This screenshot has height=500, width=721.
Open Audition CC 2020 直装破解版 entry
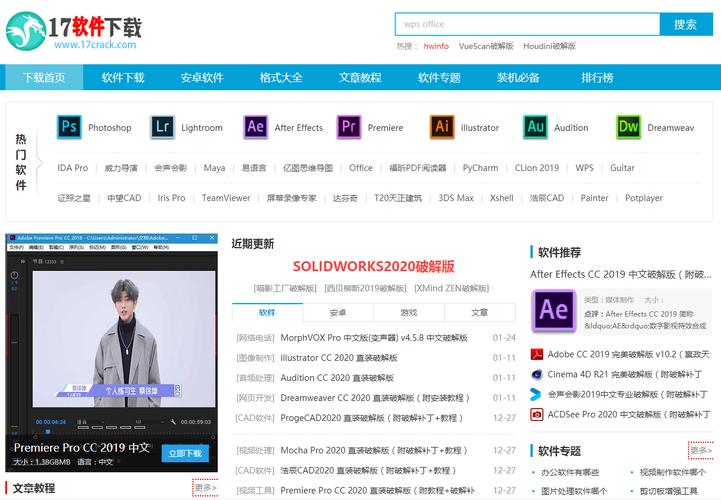pyautogui.click(x=337, y=378)
